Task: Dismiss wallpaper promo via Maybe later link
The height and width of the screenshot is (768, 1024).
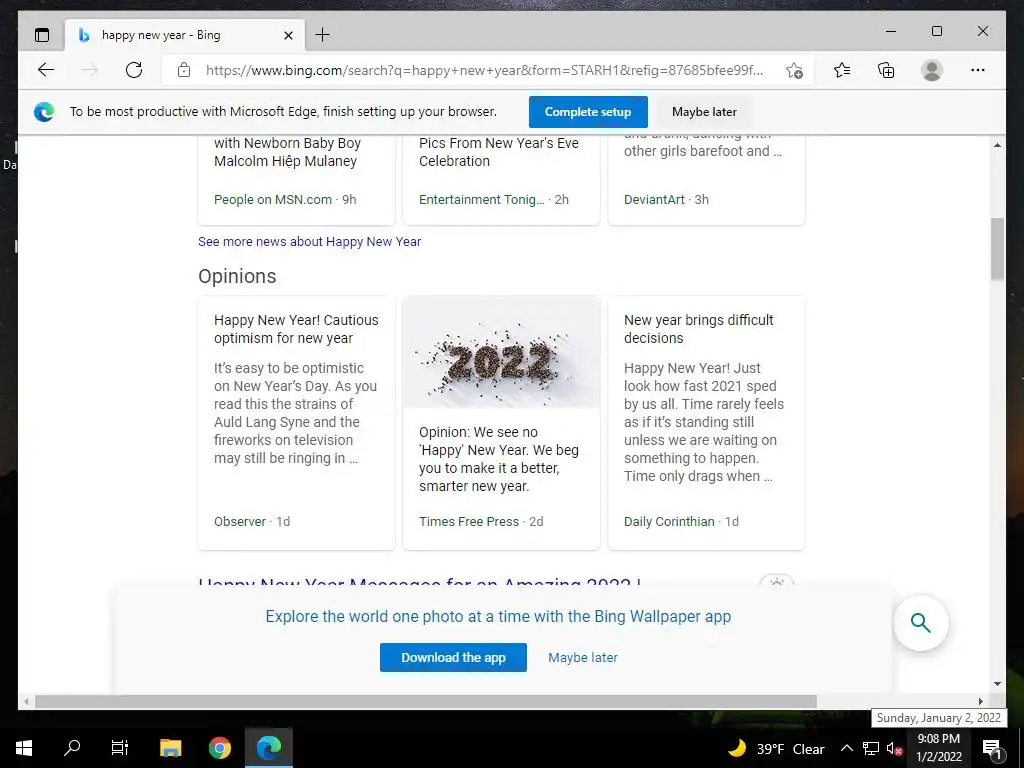Action: point(583,658)
